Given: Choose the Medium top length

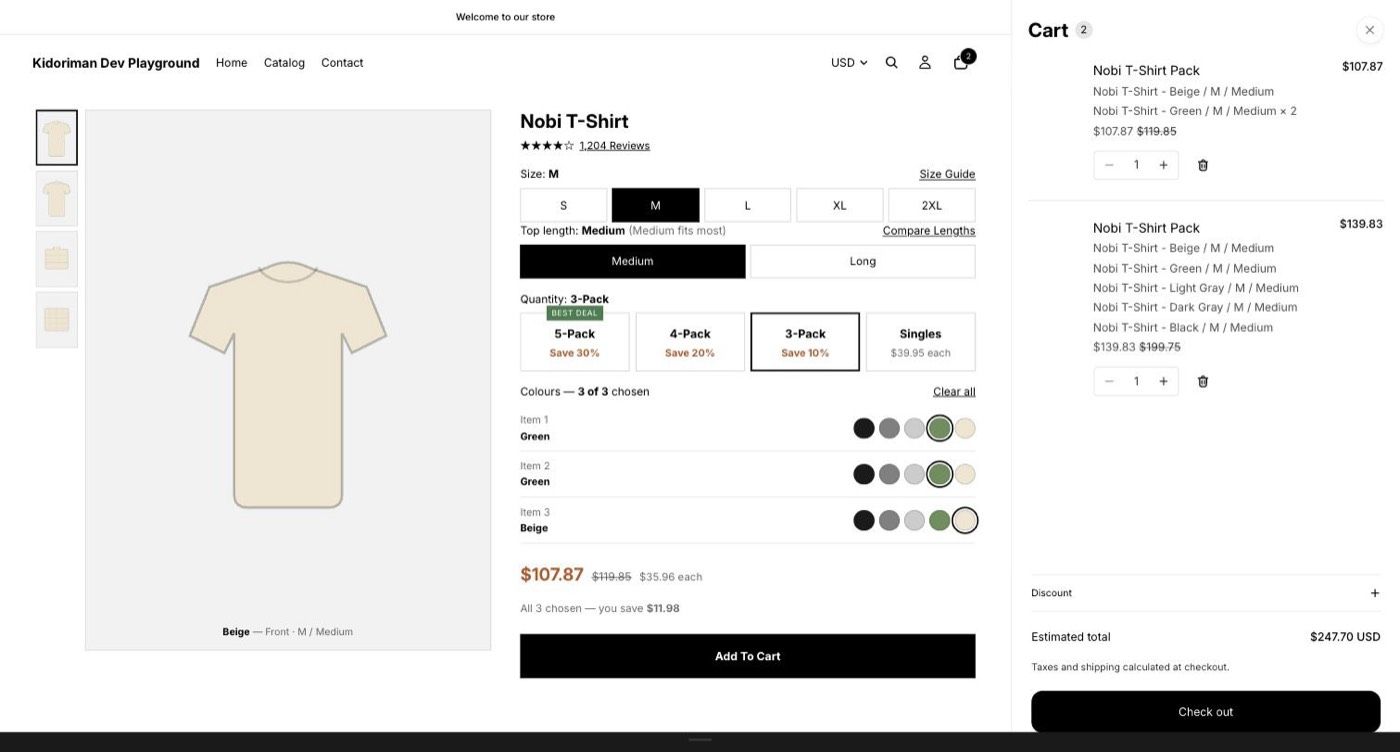Looking at the screenshot, I should click(632, 261).
